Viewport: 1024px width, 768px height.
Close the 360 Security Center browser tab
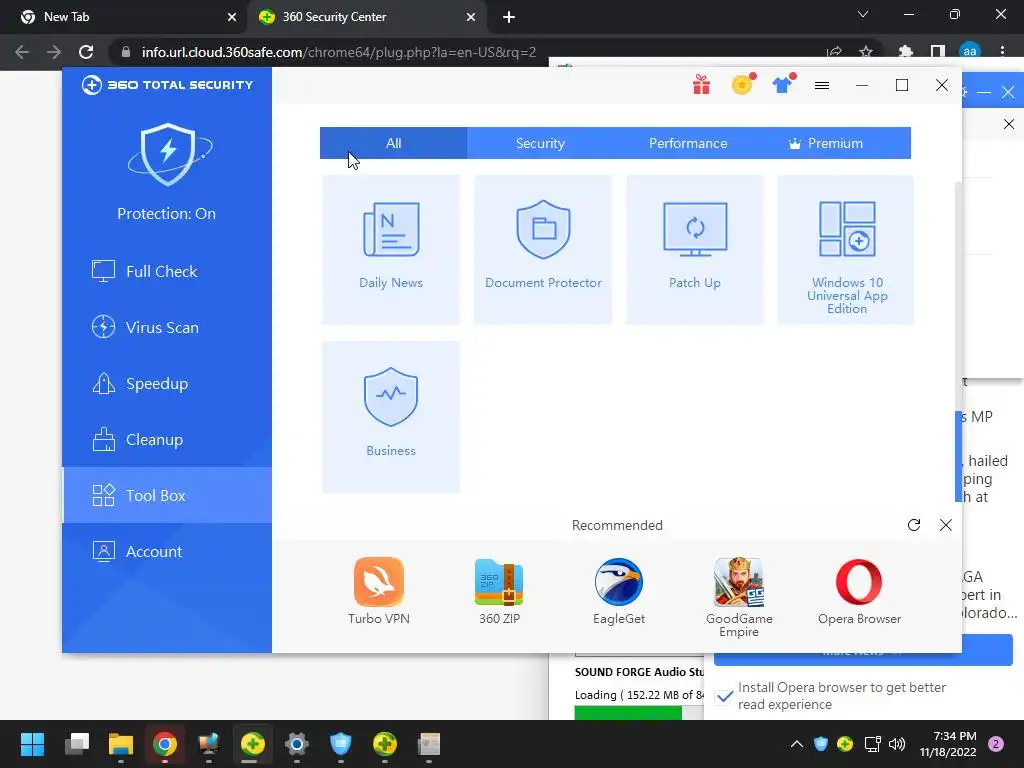pyautogui.click(x=471, y=17)
